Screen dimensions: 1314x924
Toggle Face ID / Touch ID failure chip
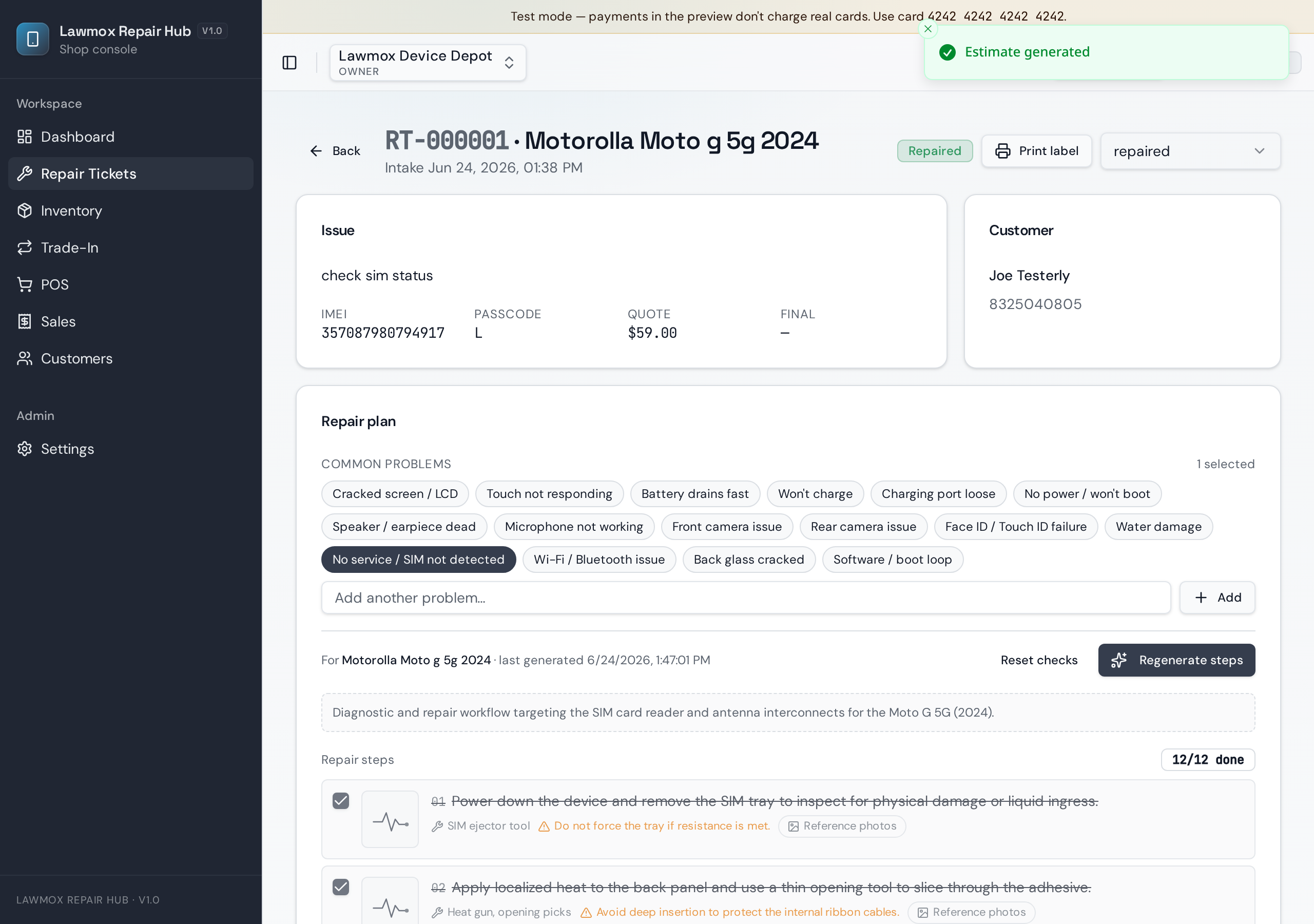(1016, 527)
